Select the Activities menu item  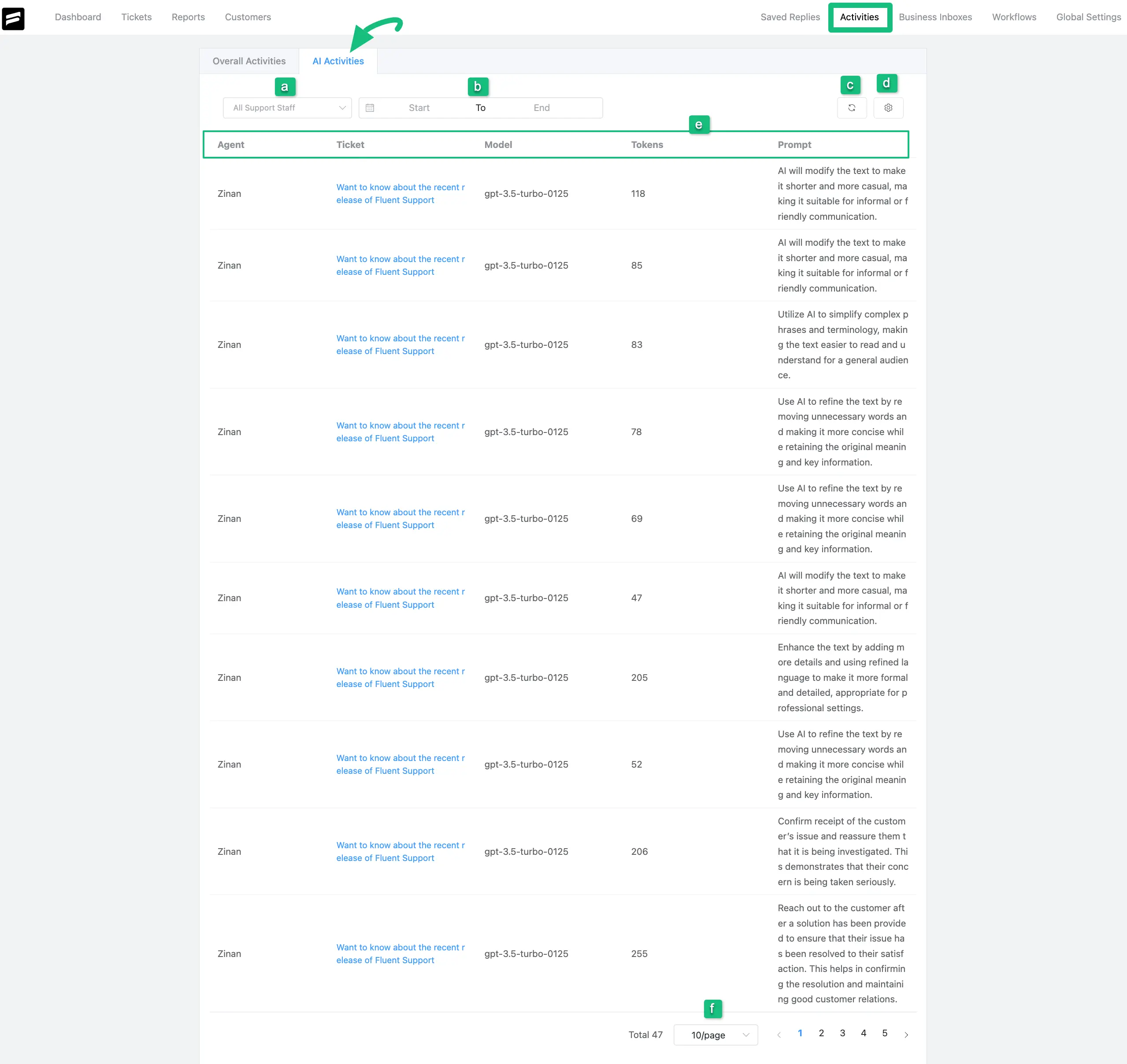[859, 17]
